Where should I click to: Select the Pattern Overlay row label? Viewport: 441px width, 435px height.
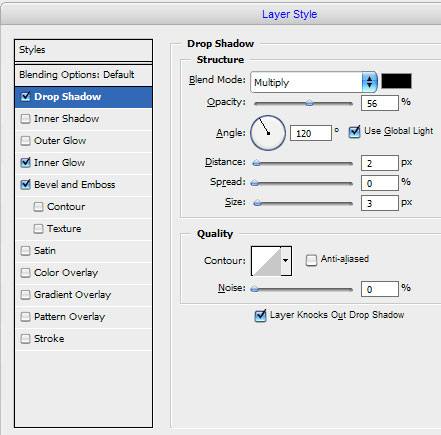69,317
